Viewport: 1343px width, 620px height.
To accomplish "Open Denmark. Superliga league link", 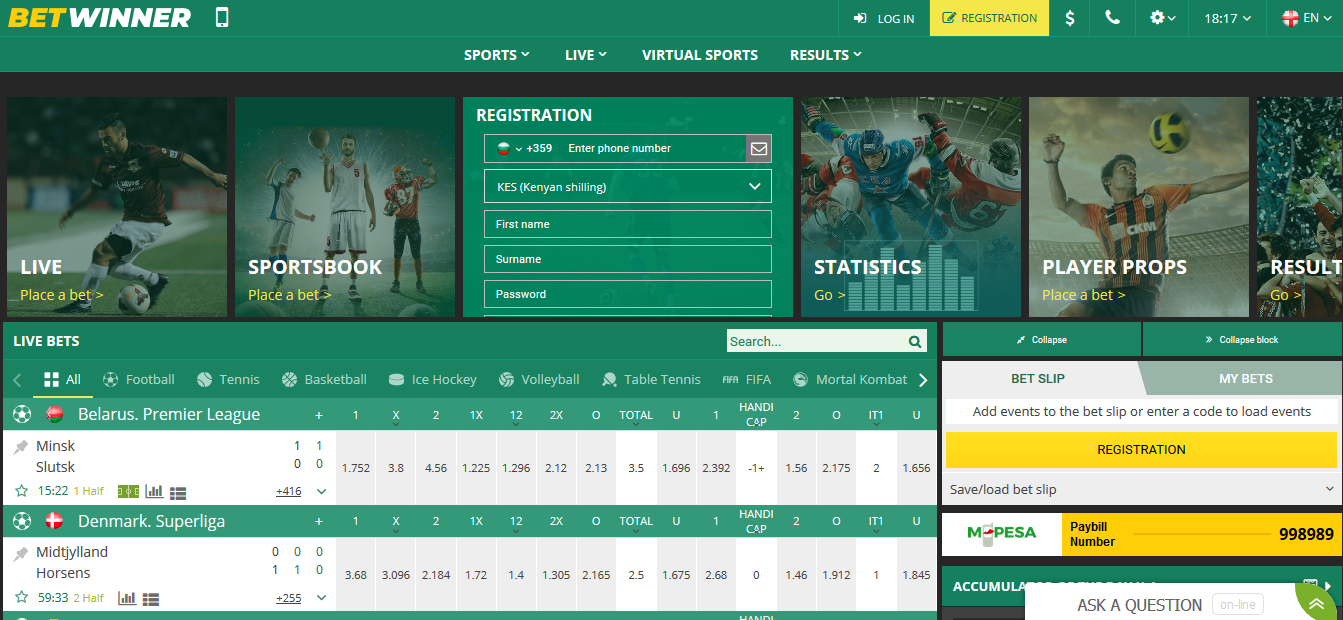I will pos(151,521).
